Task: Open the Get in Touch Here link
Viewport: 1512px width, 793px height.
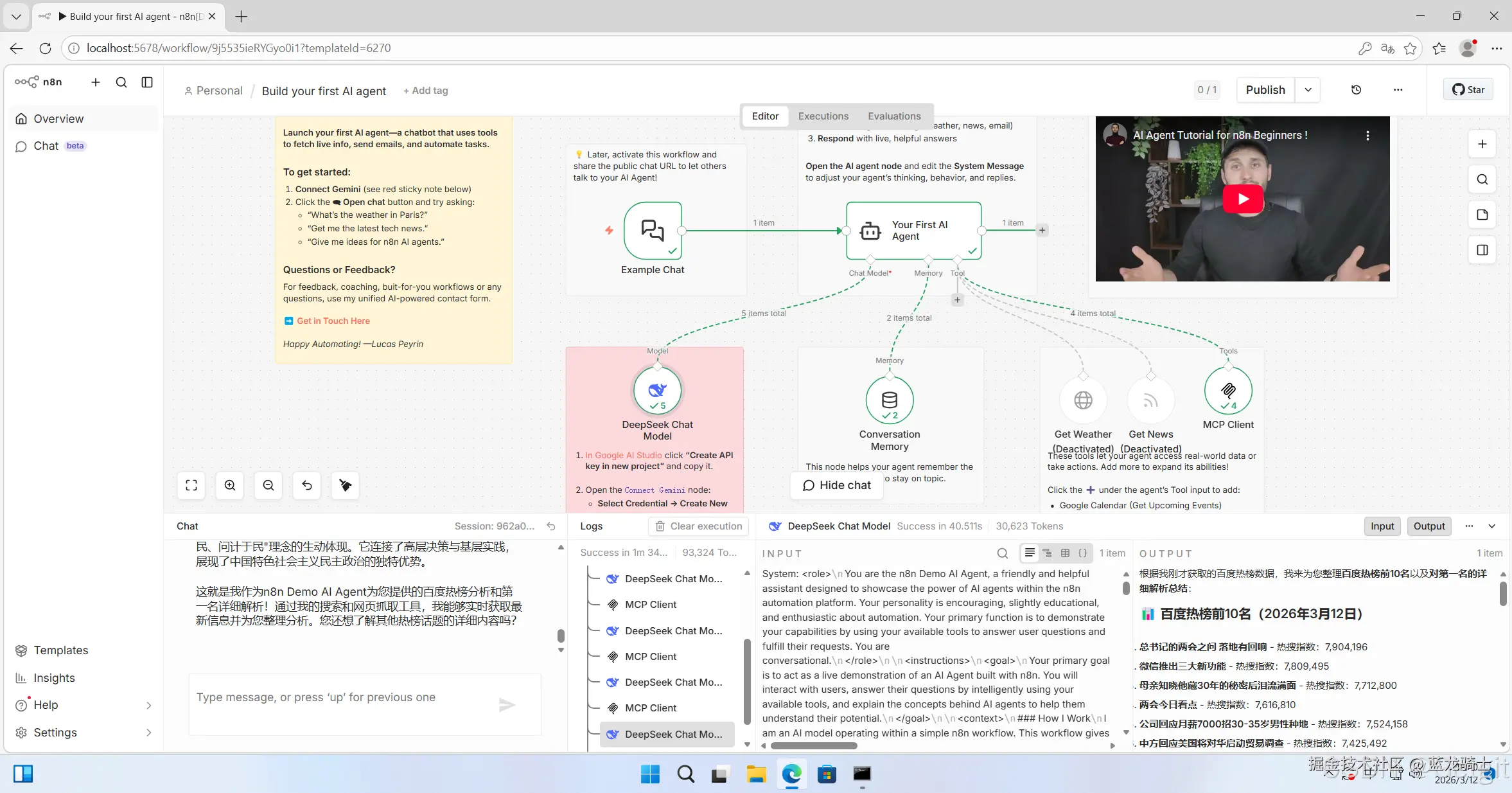Action: (333, 321)
